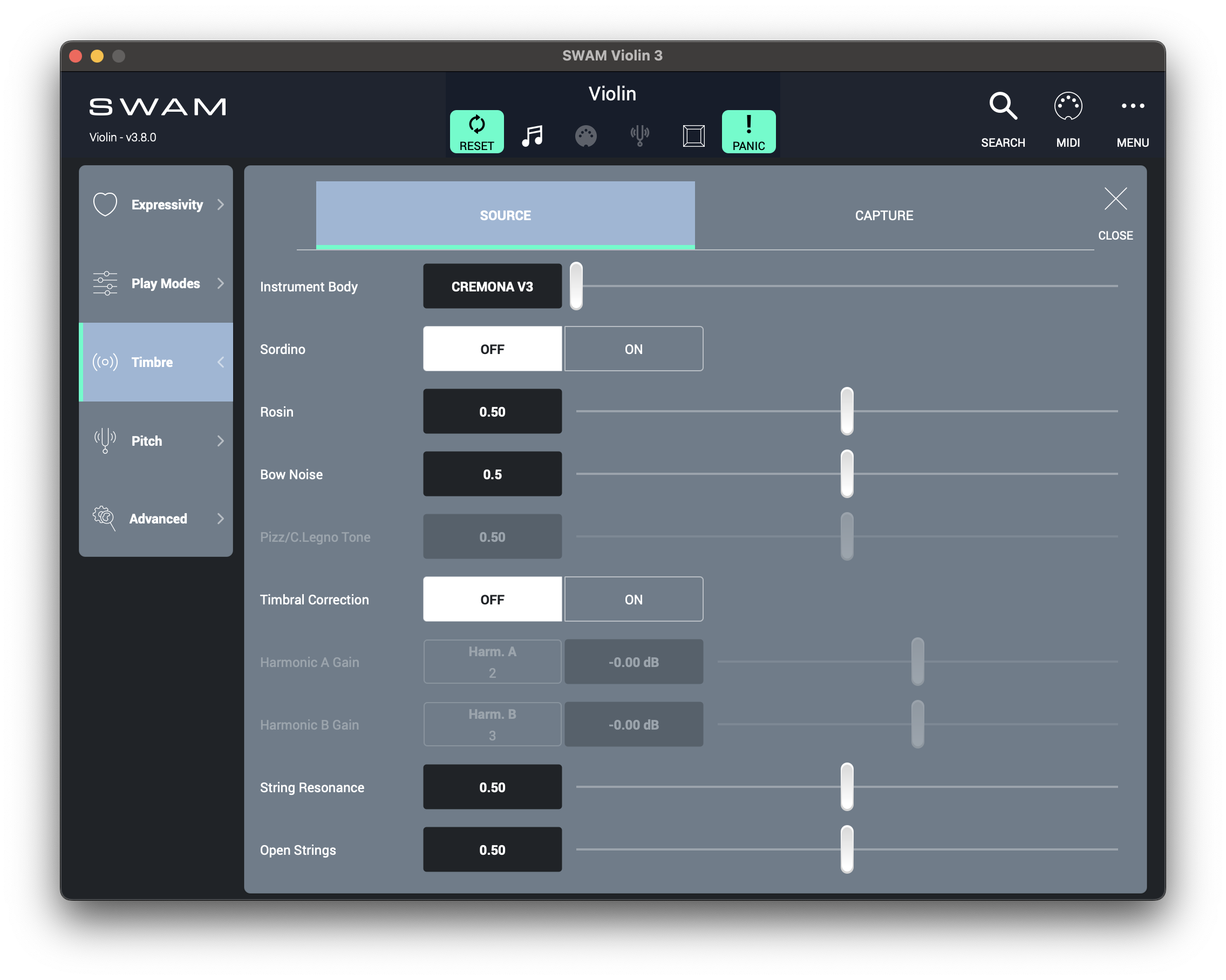Viewport: 1226px width, 980px height.
Task: Expand the Expressivity section
Action: pyautogui.click(x=156, y=204)
